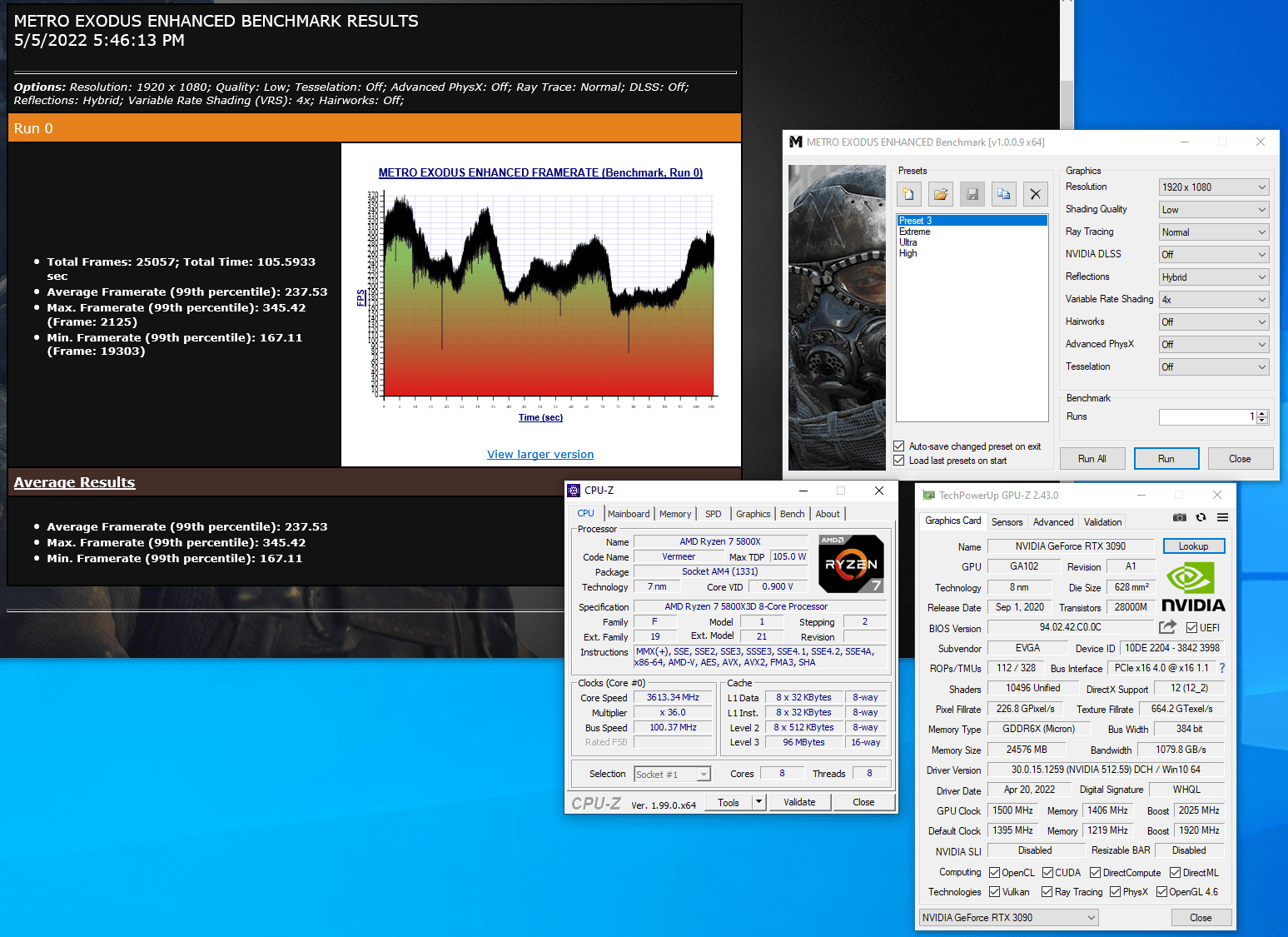1288x937 pixels.
Task: Open the Shading Quality dropdown
Action: [1214, 210]
